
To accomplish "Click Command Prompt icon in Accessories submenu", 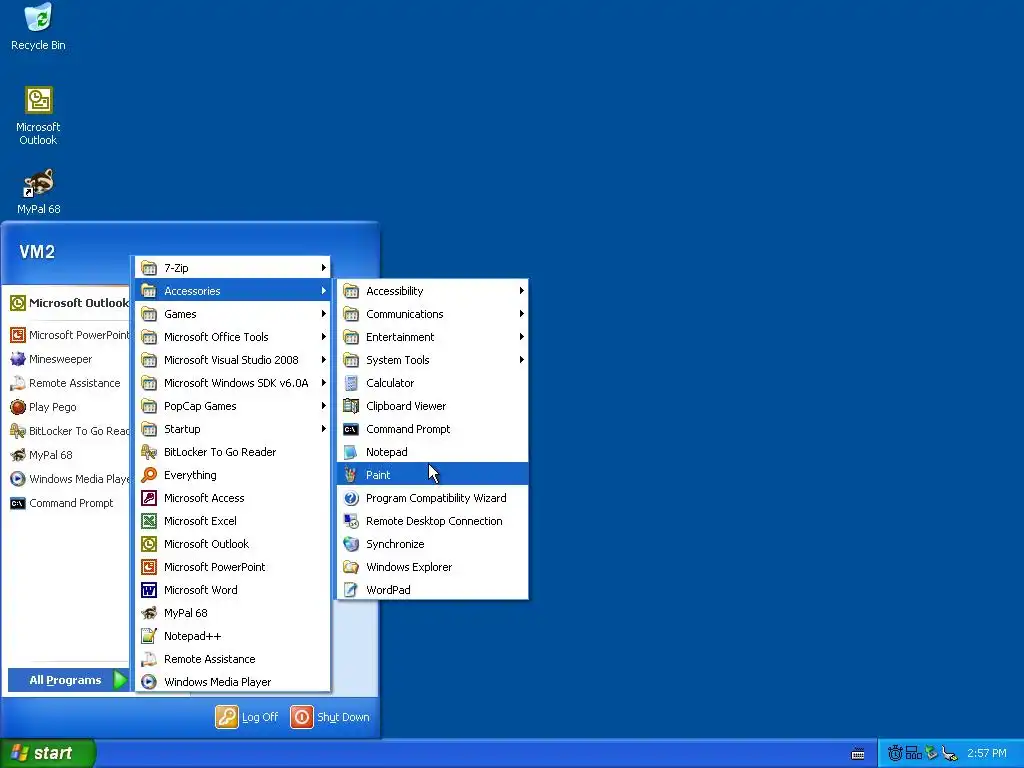I will pos(351,429).
